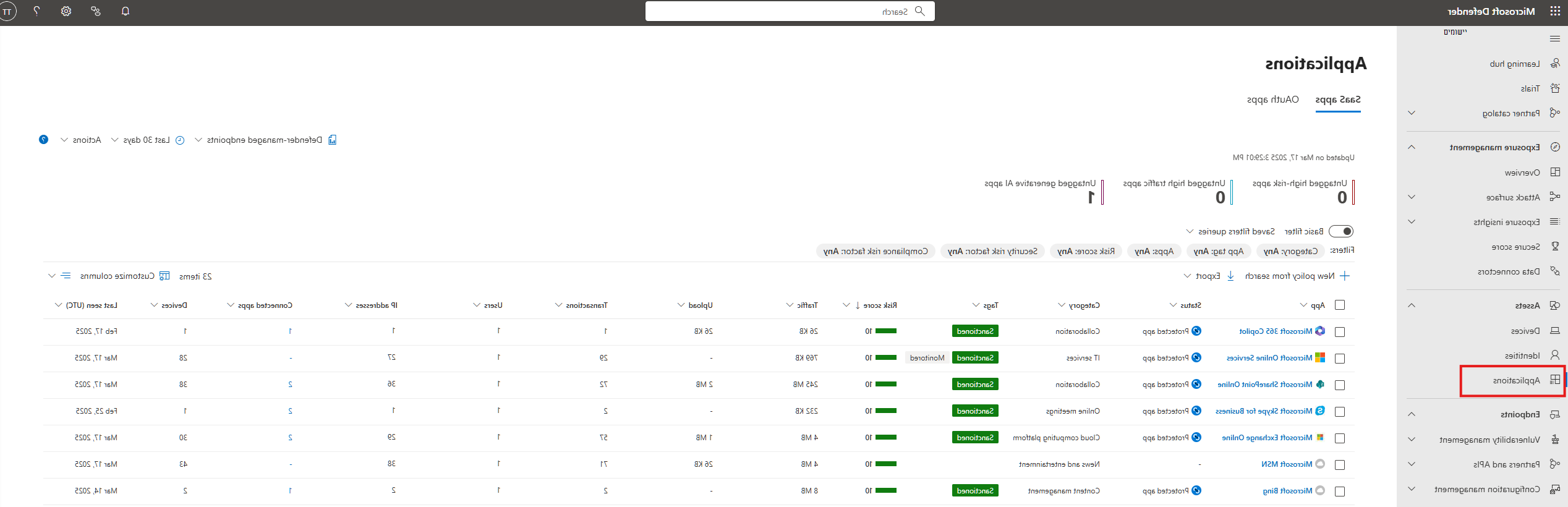Open the TT account avatar
The height and width of the screenshot is (507, 1568).
pos(7,12)
